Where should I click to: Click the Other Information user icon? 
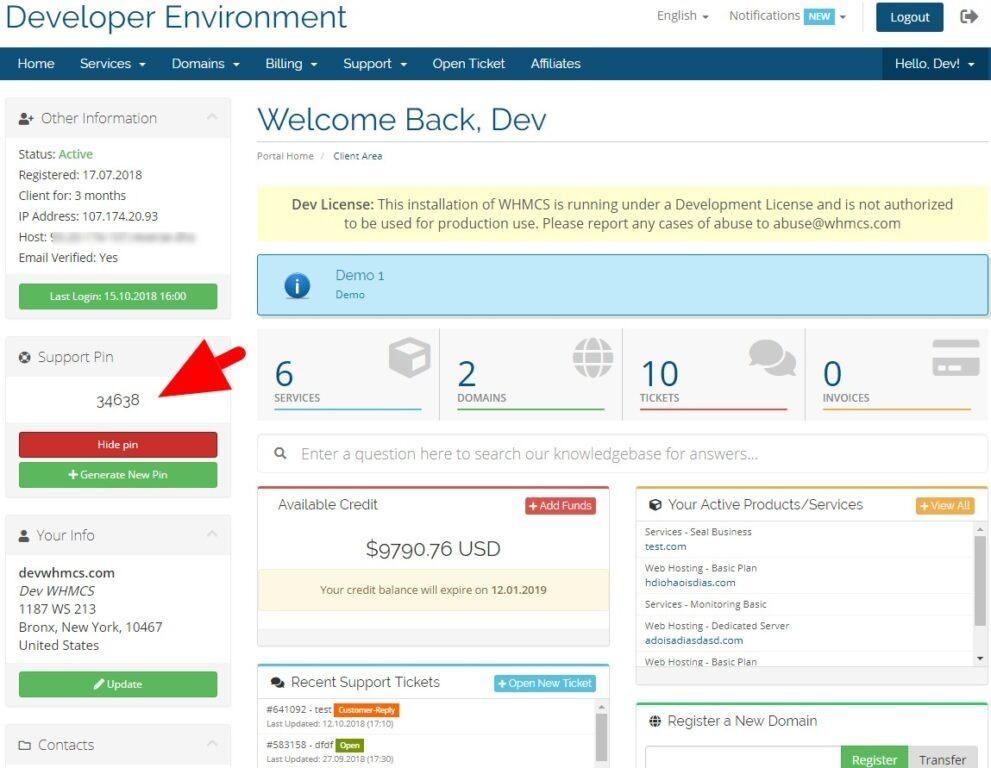(x=26, y=118)
